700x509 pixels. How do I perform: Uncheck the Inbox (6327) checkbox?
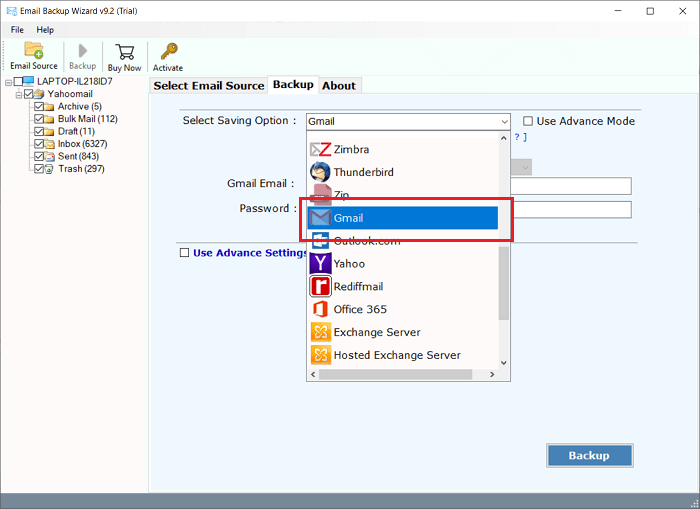tap(39, 144)
